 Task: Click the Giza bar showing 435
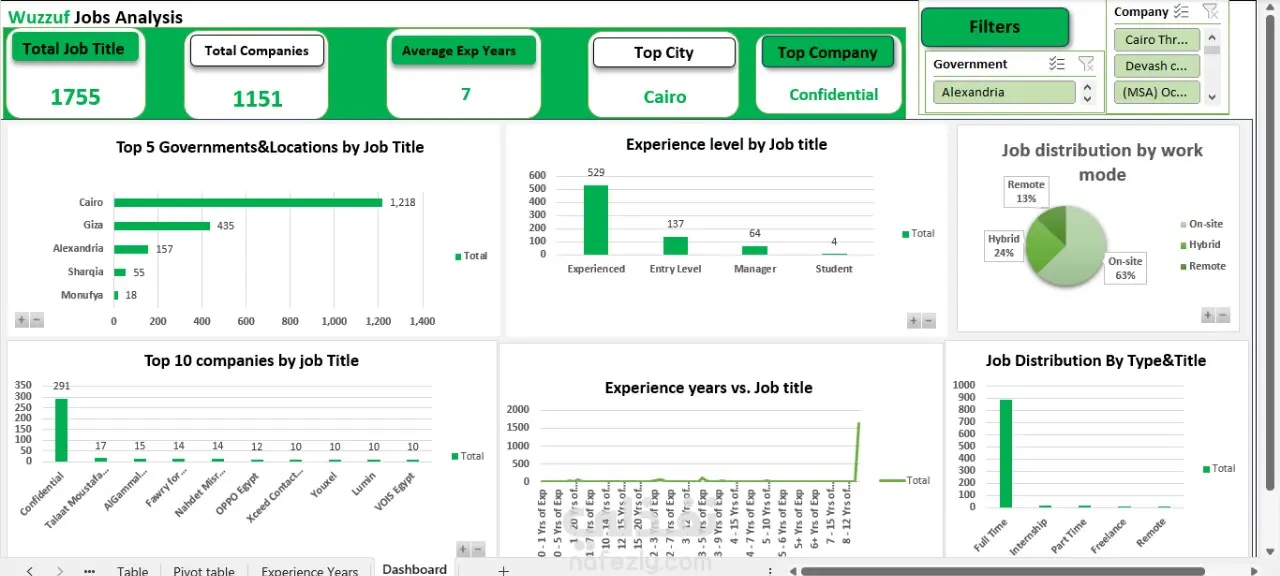(x=162, y=226)
